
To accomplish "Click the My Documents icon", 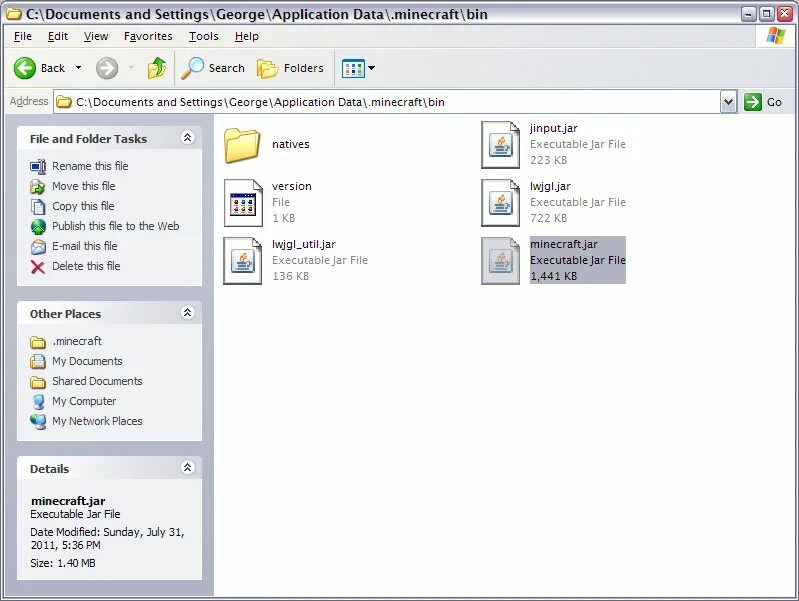I will (x=38, y=361).
